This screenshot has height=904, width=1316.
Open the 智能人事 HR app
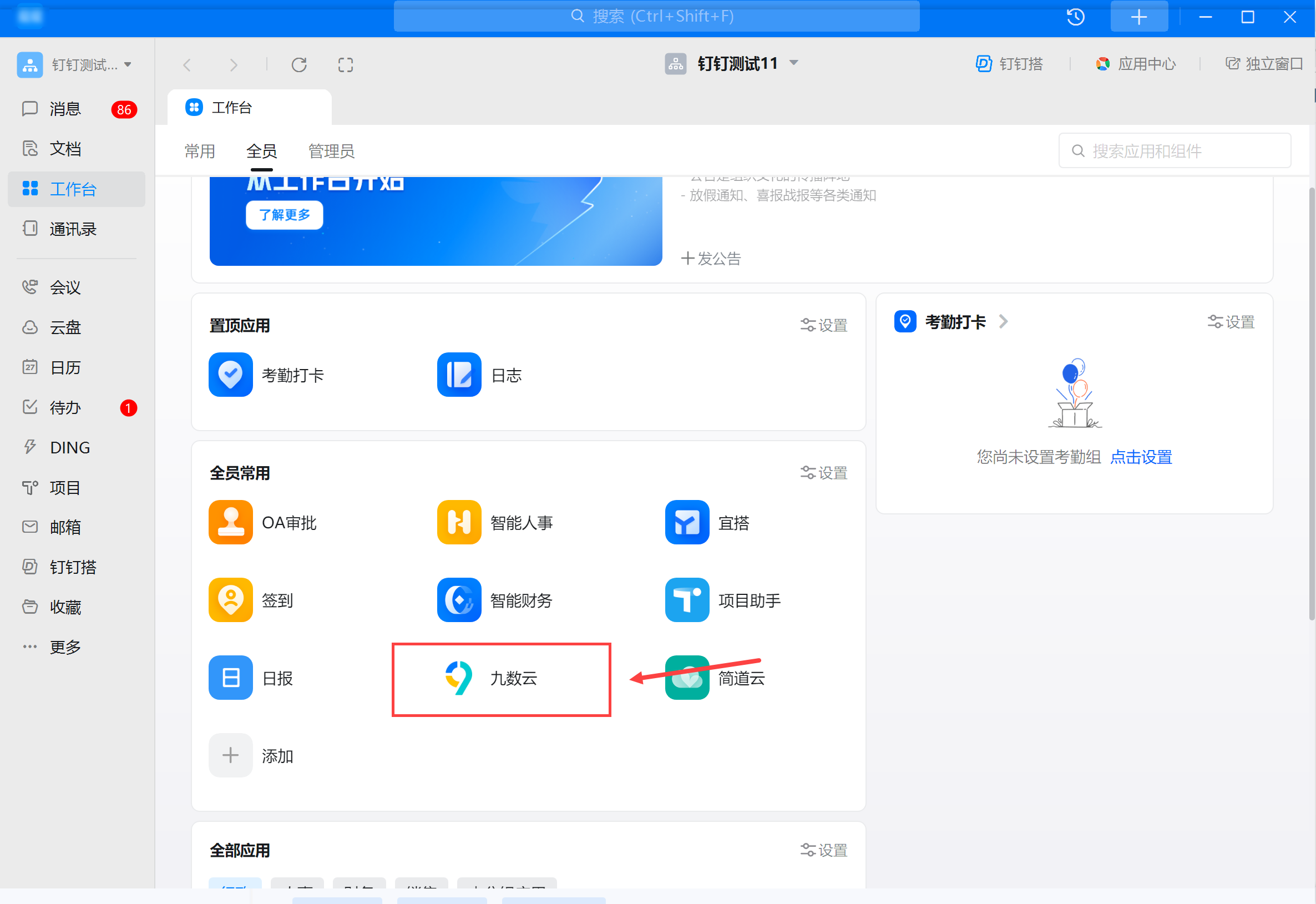click(495, 523)
